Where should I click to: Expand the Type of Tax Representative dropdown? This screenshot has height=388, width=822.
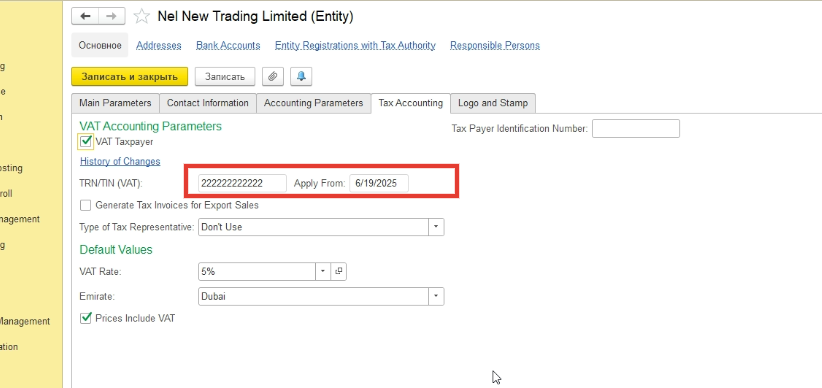pyautogui.click(x=436, y=227)
